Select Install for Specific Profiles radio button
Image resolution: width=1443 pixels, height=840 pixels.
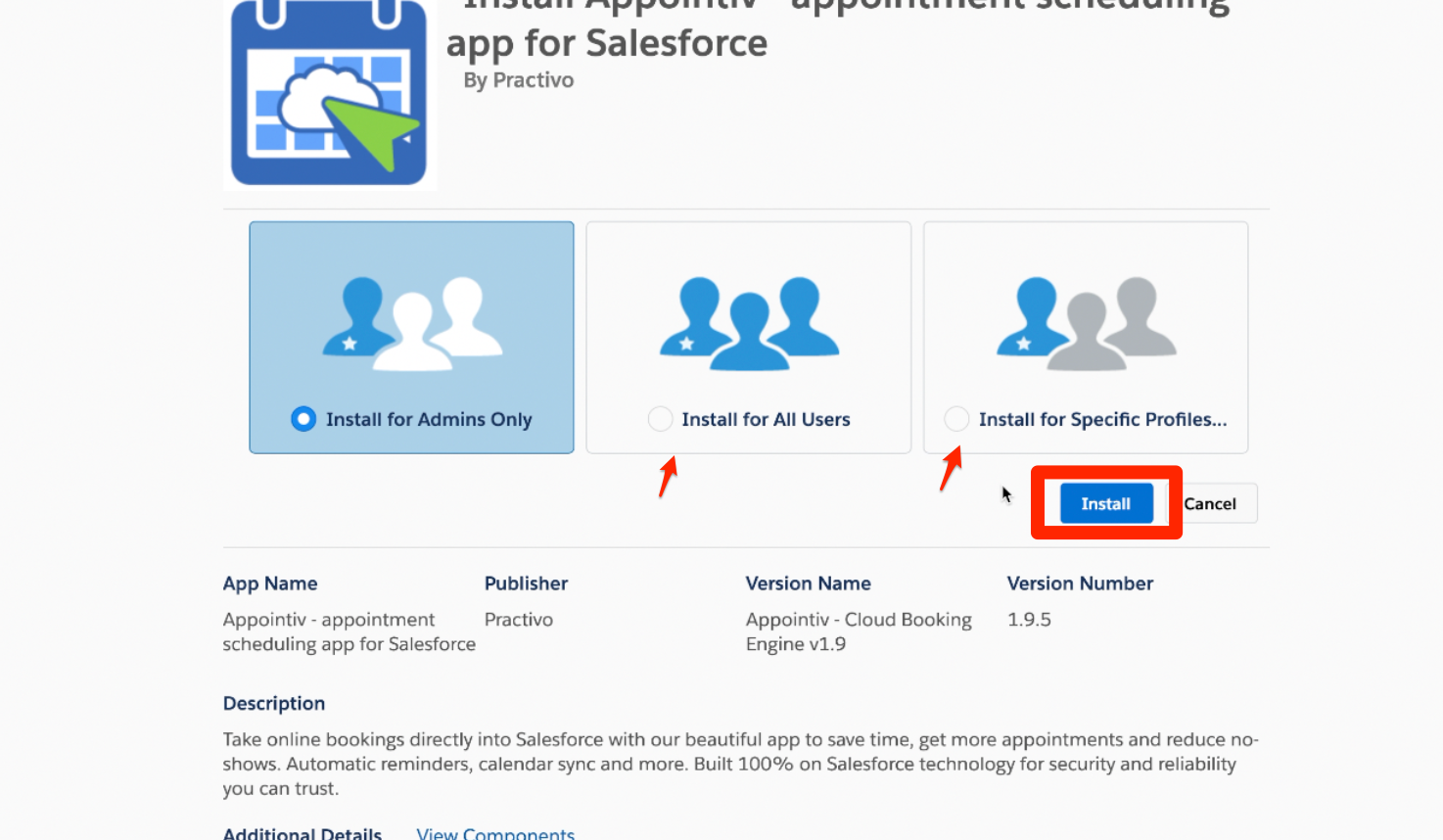click(x=956, y=419)
